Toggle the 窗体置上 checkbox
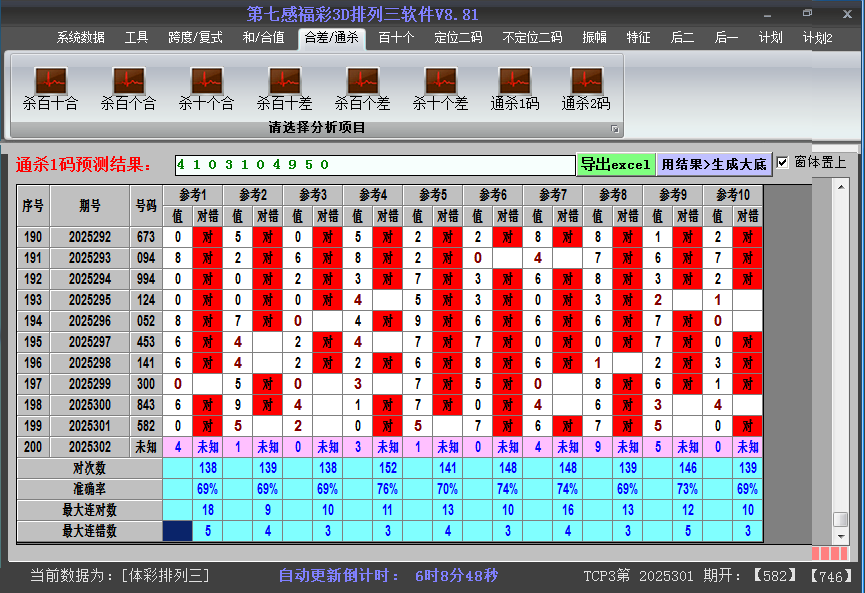The width and height of the screenshot is (865, 593). click(x=783, y=163)
